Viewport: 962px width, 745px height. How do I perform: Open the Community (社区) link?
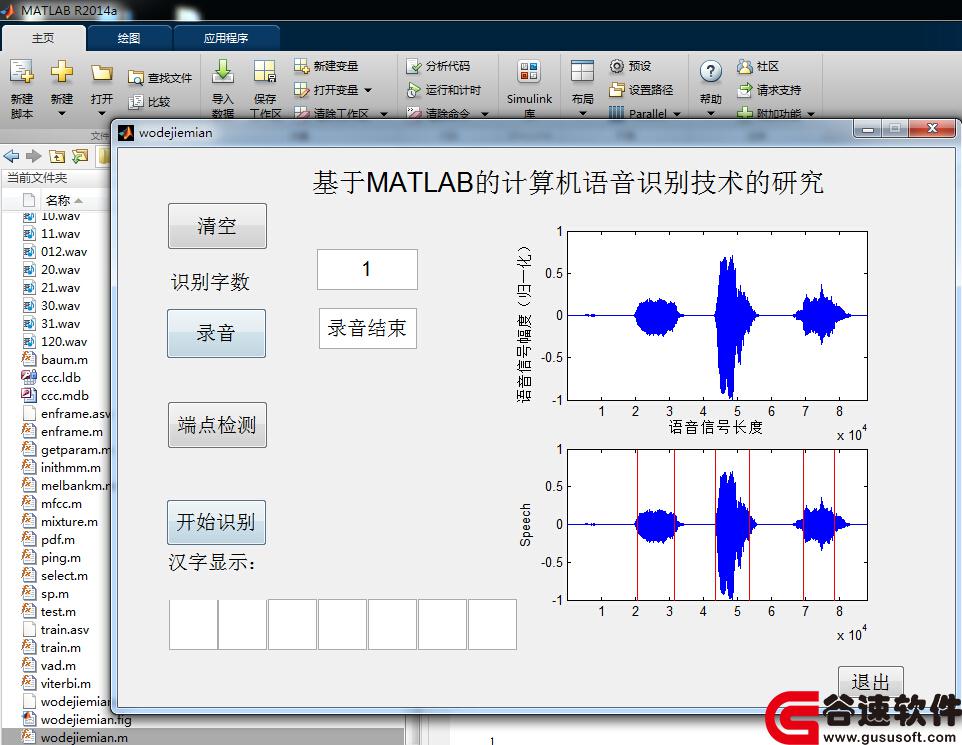point(758,66)
